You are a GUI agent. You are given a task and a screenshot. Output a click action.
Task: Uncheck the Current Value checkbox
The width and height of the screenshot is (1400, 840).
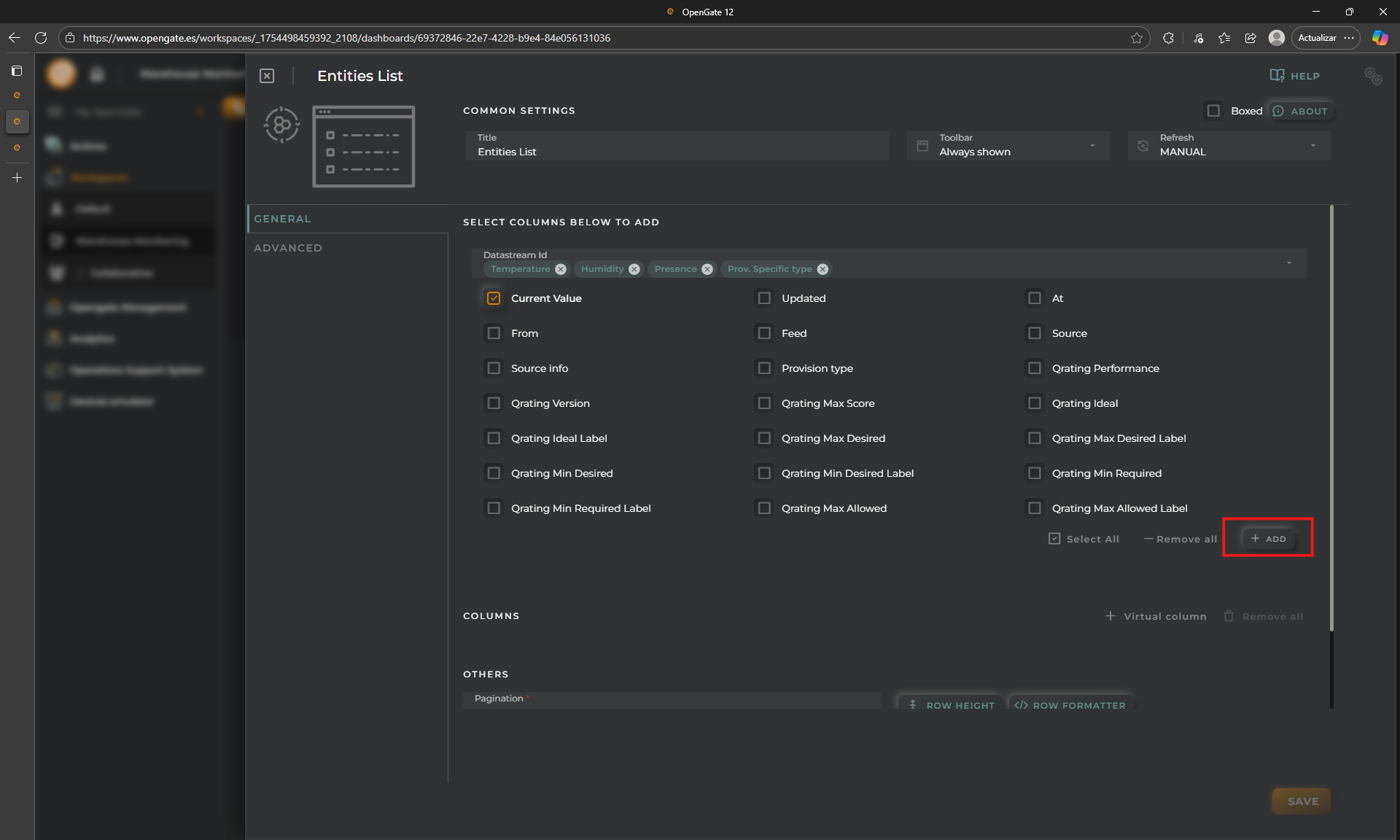(494, 298)
